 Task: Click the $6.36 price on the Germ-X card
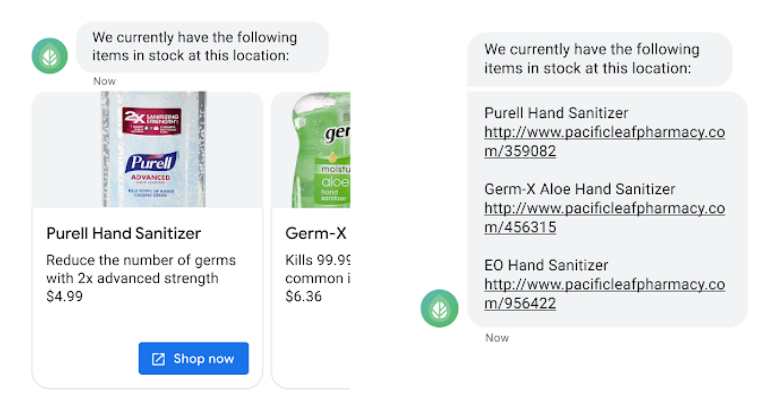pyautogui.click(x=304, y=296)
